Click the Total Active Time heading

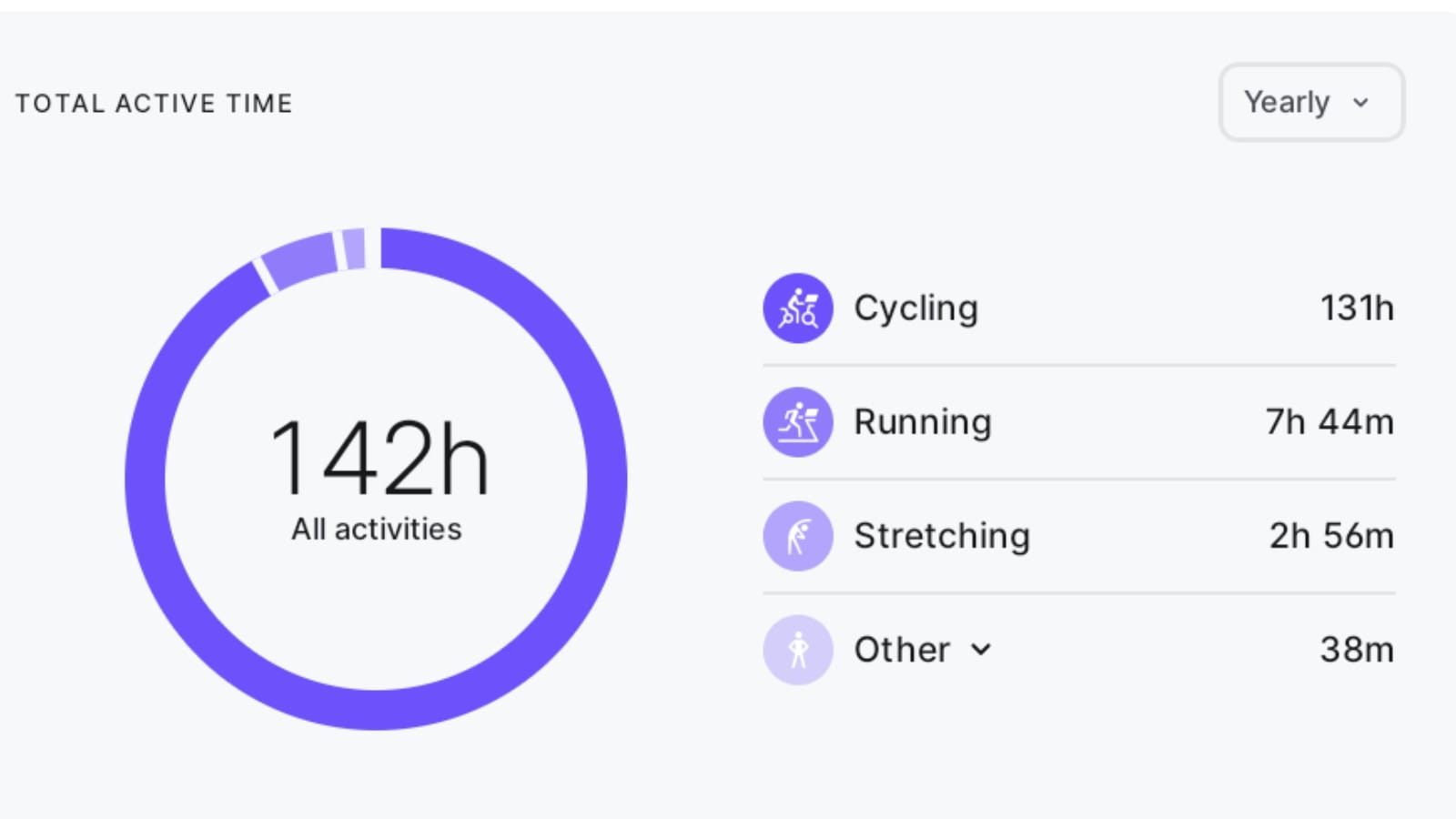[154, 104]
